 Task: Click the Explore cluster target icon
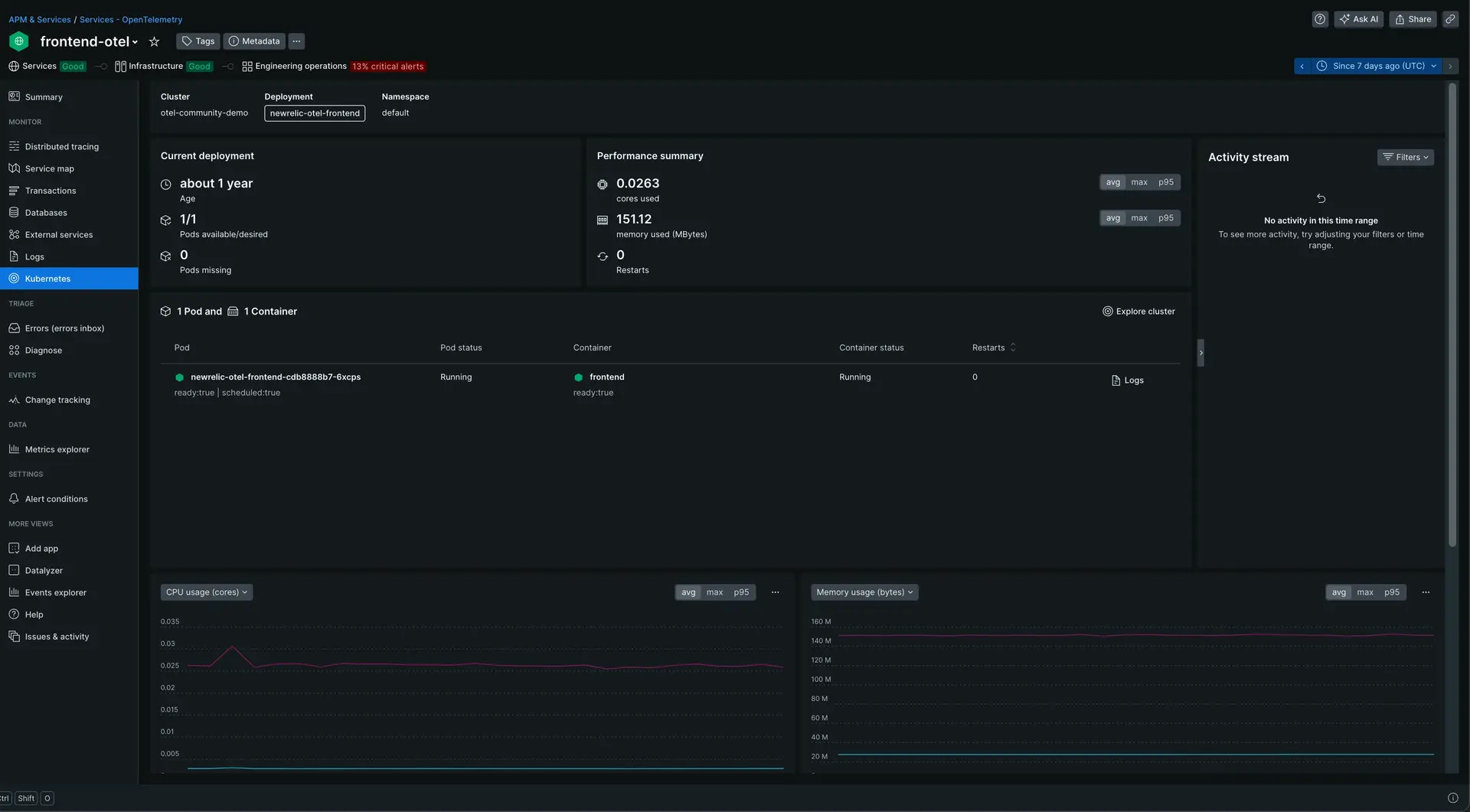point(1107,311)
